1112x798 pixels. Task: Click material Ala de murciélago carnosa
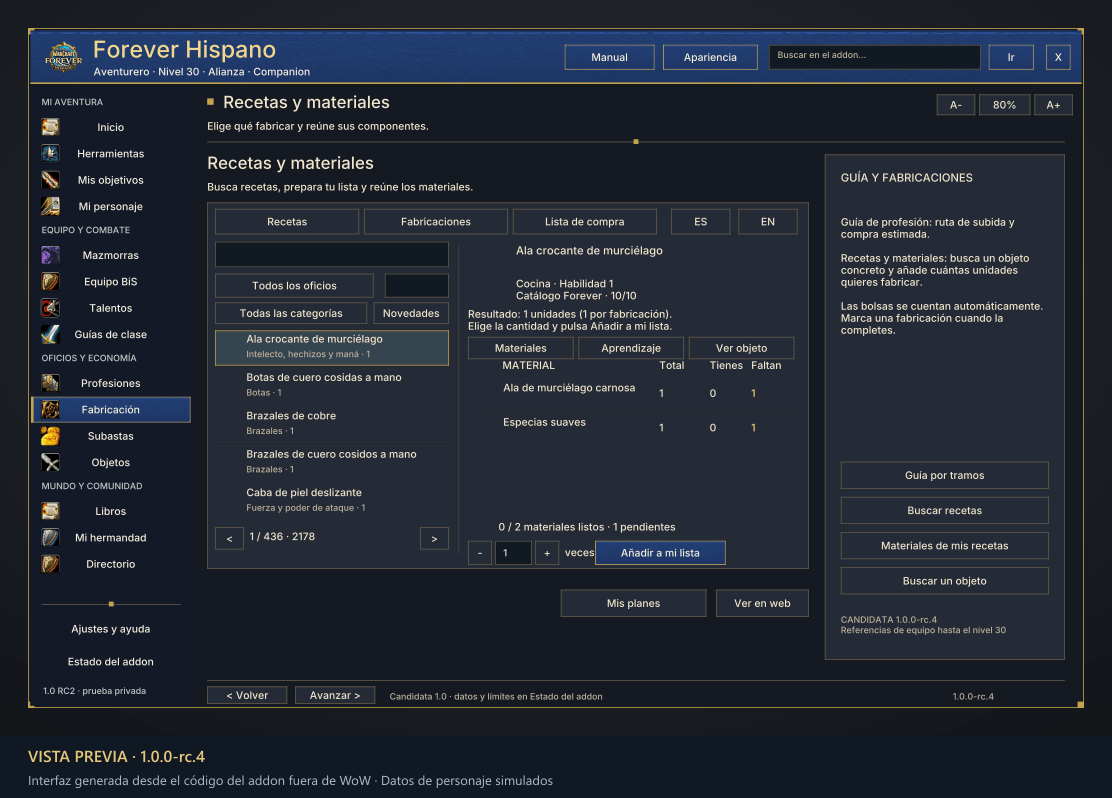point(632,392)
